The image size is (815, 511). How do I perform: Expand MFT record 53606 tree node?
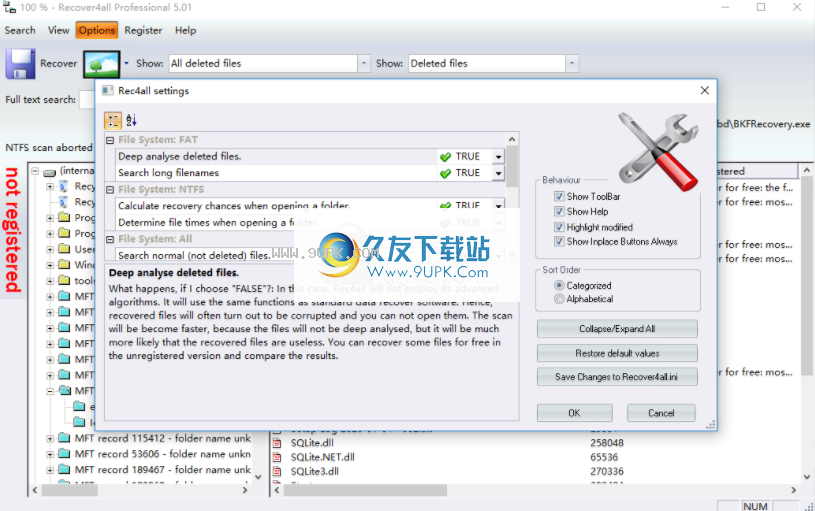pos(50,454)
